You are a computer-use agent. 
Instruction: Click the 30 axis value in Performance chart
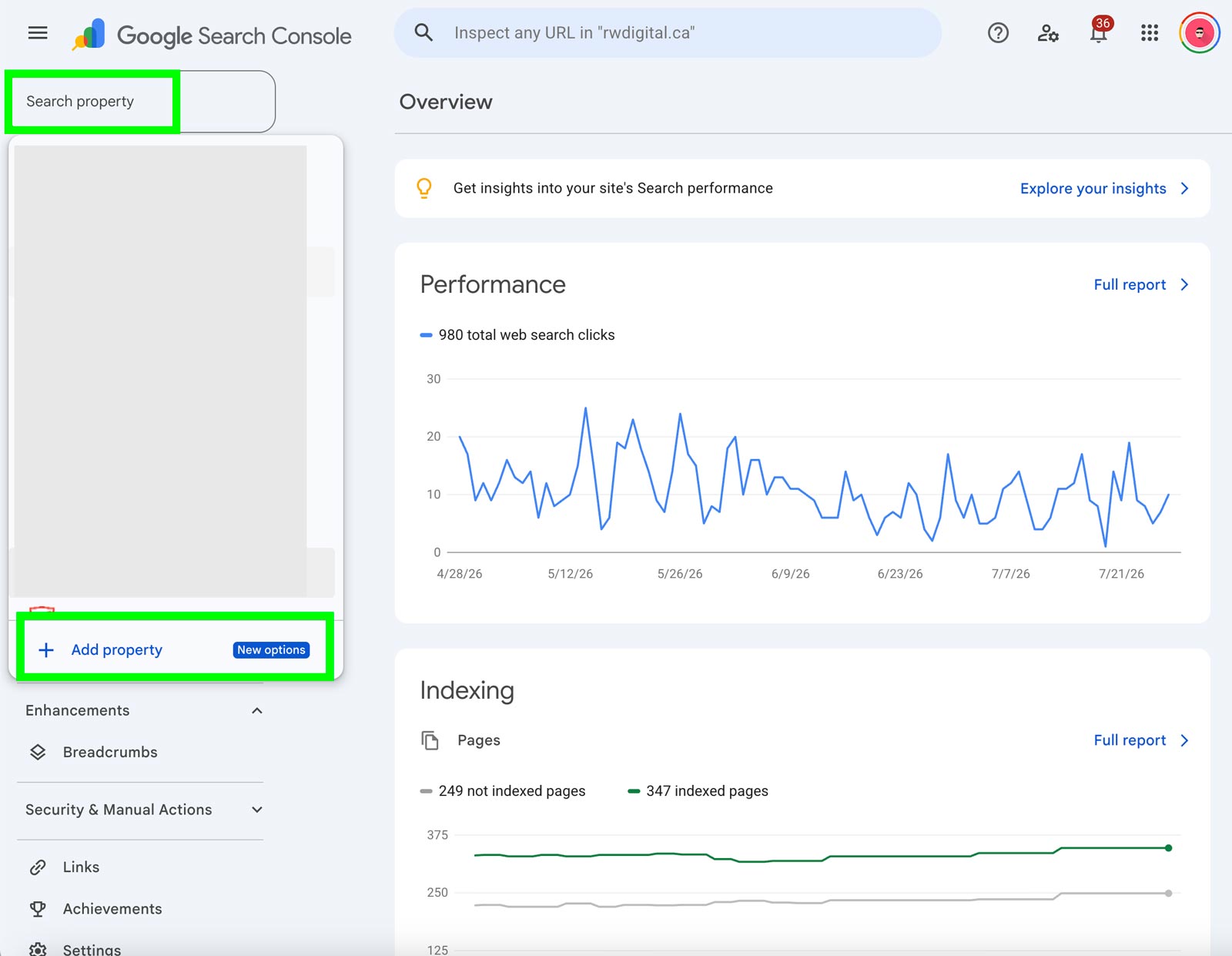[x=434, y=379]
